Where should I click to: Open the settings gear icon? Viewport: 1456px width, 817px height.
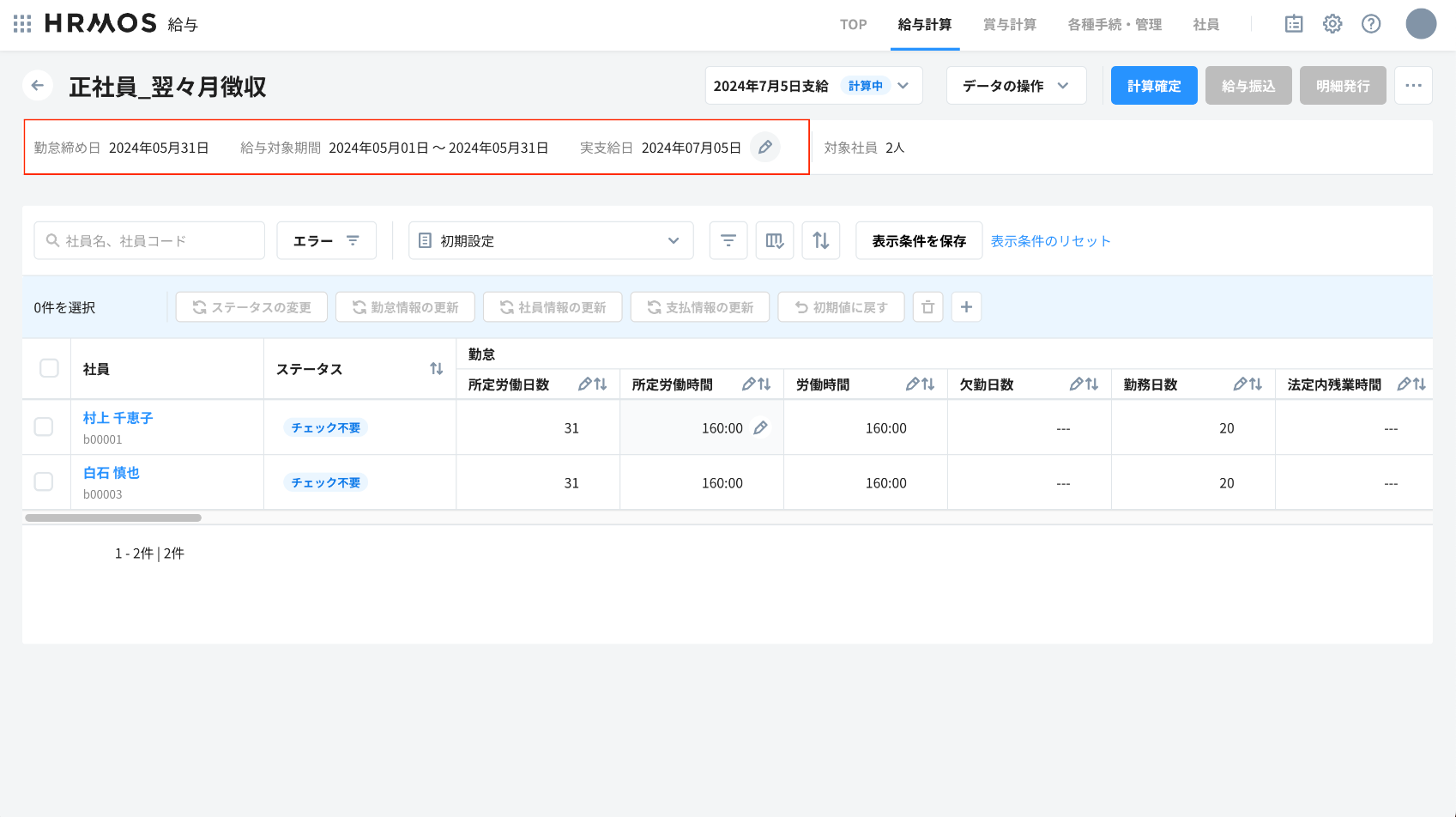[x=1332, y=24]
